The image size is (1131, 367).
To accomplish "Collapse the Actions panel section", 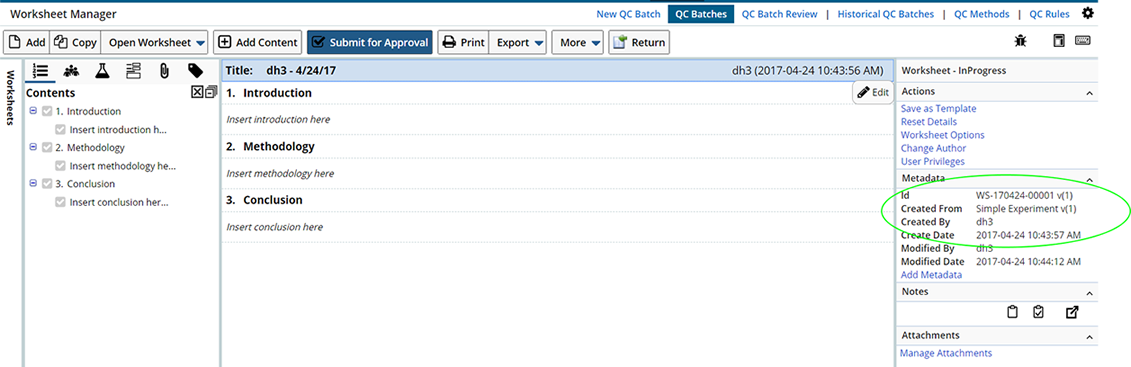I will pyautogui.click(x=1089, y=92).
